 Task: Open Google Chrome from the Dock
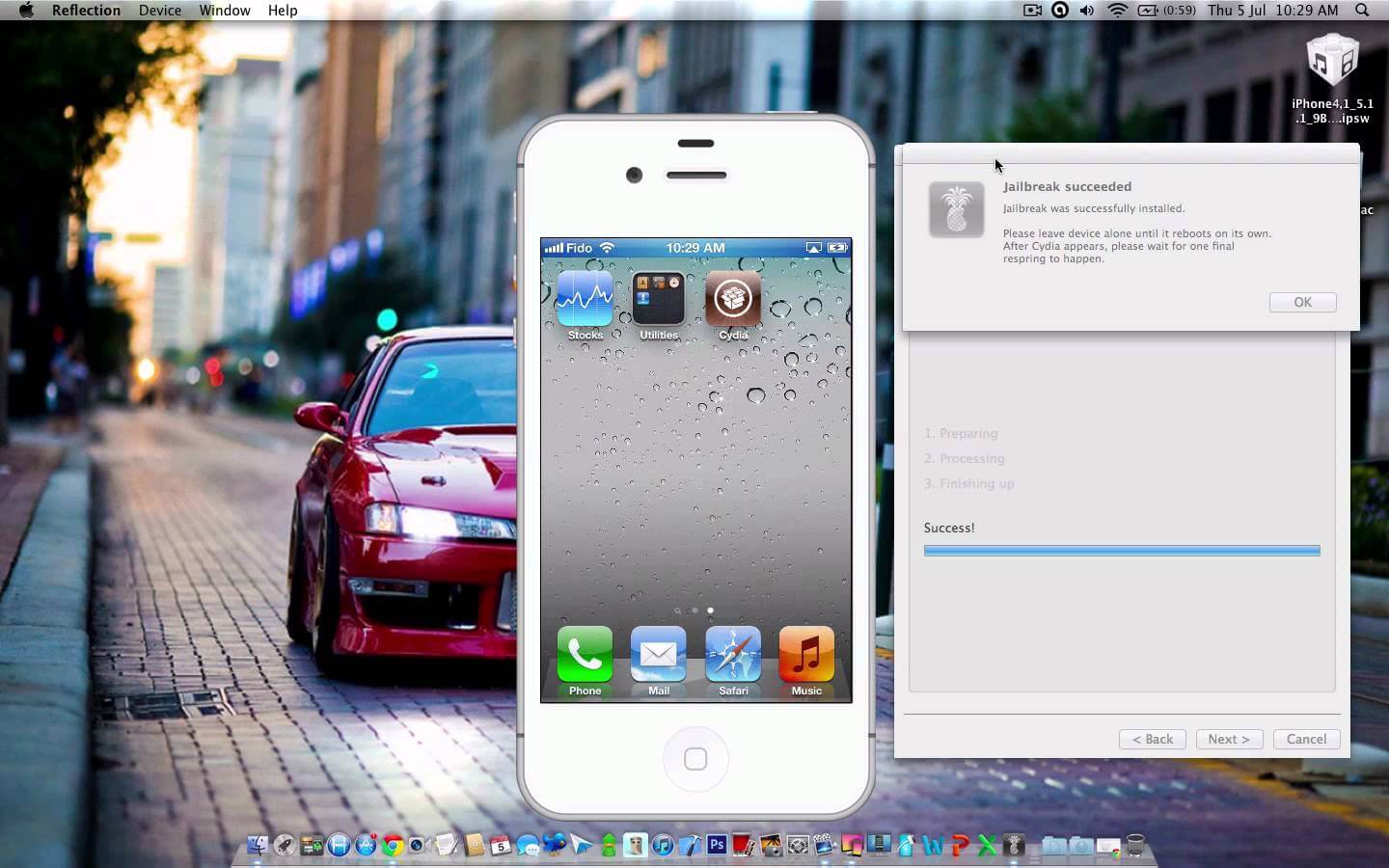click(x=393, y=846)
